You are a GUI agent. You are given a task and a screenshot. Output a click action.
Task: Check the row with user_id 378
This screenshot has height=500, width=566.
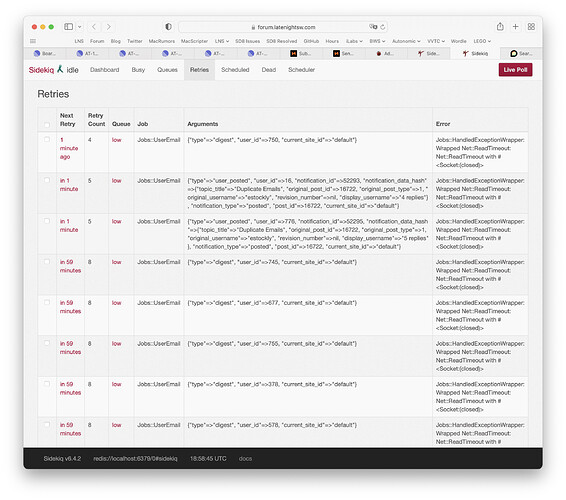[47, 384]
